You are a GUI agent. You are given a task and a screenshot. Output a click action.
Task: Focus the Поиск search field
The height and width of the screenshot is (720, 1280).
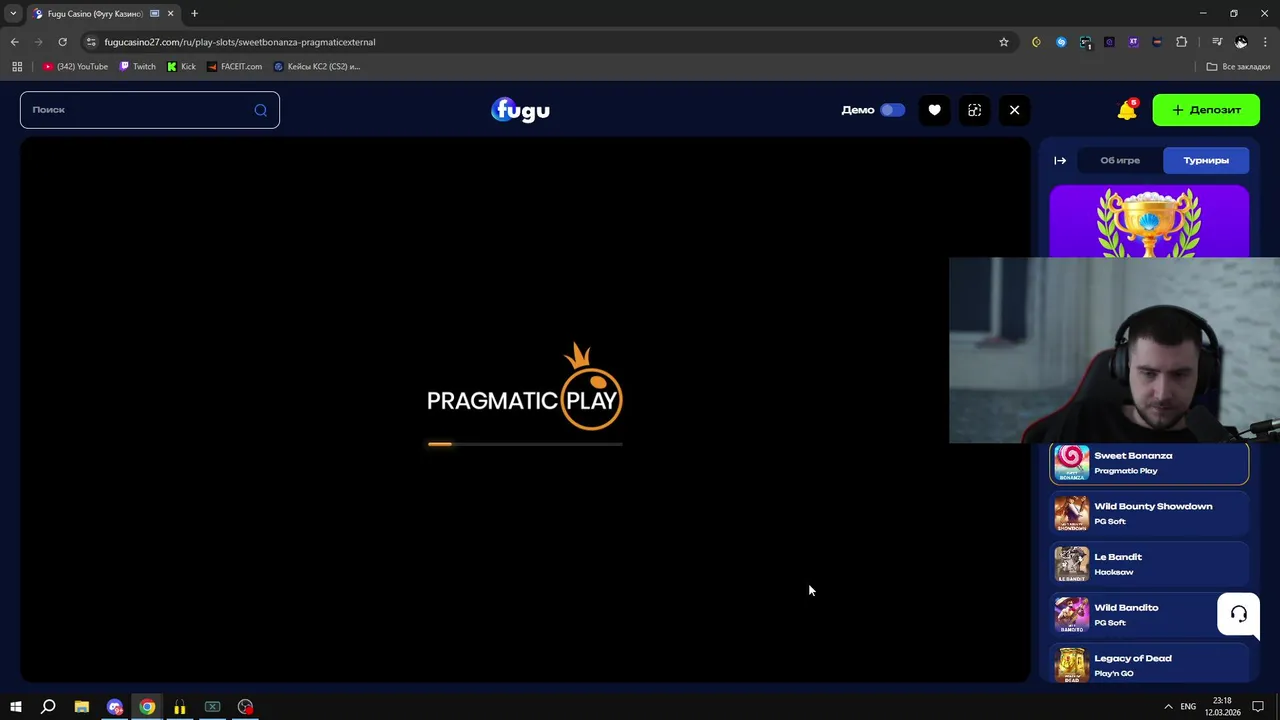pos(150,110)
